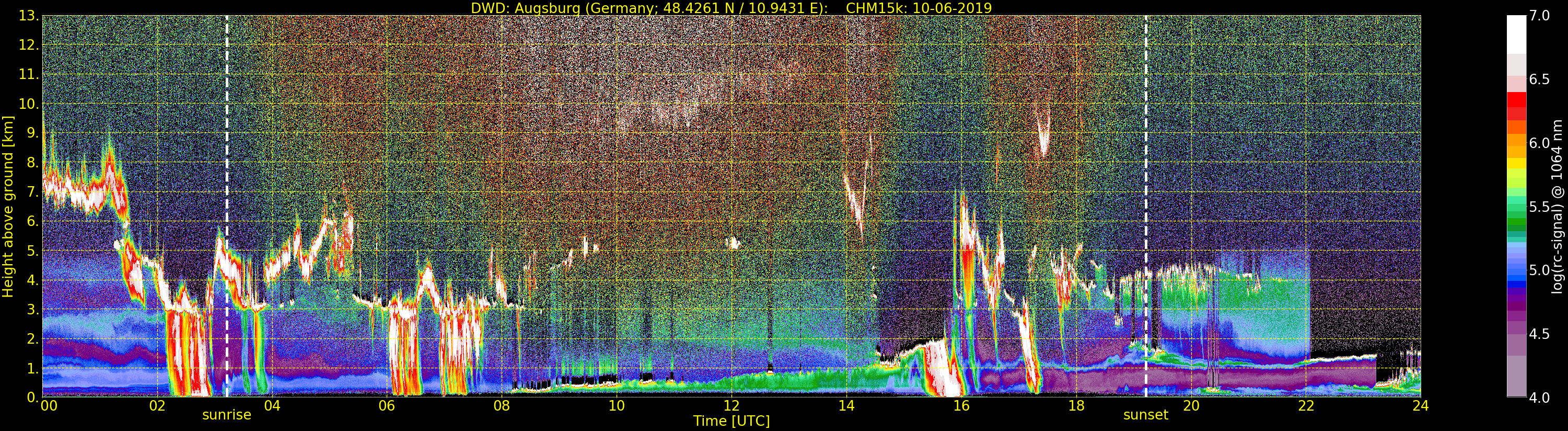Image resolution: width=1568 pixels, height=431 pixels.
Task: Click time axis tick "18"
Action: [x=1076, y=406]
